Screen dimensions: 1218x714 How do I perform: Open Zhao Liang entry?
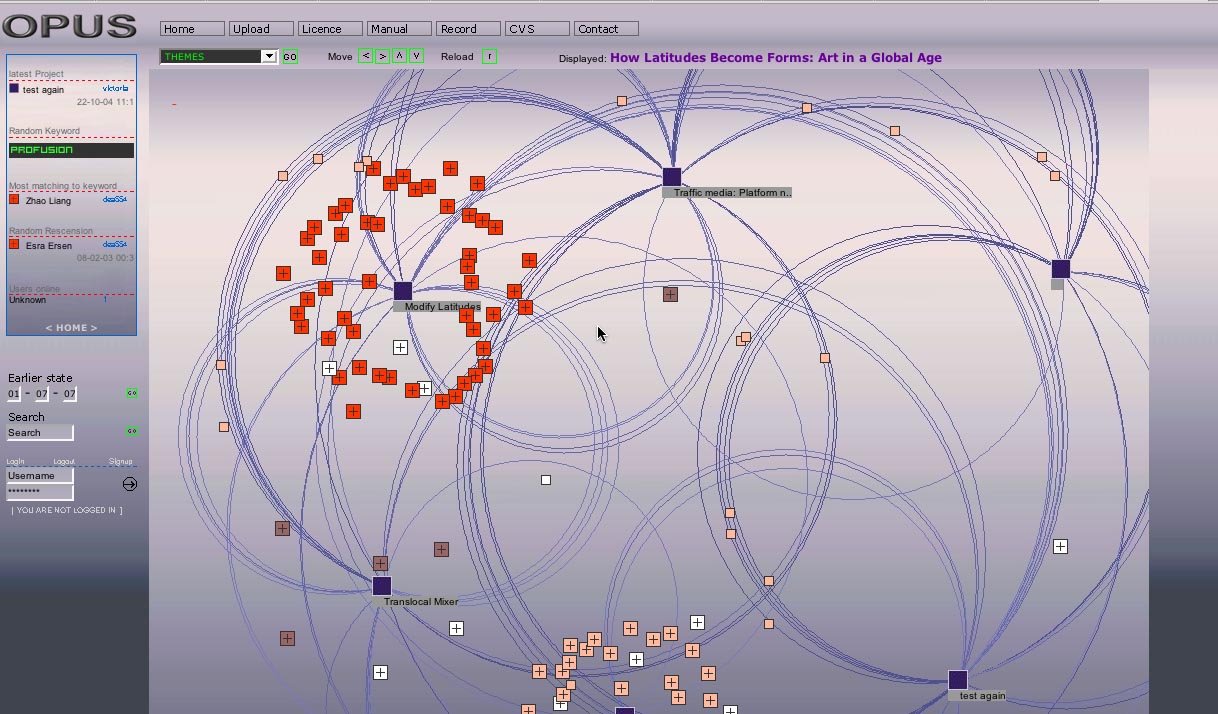(x=48, y=201)
